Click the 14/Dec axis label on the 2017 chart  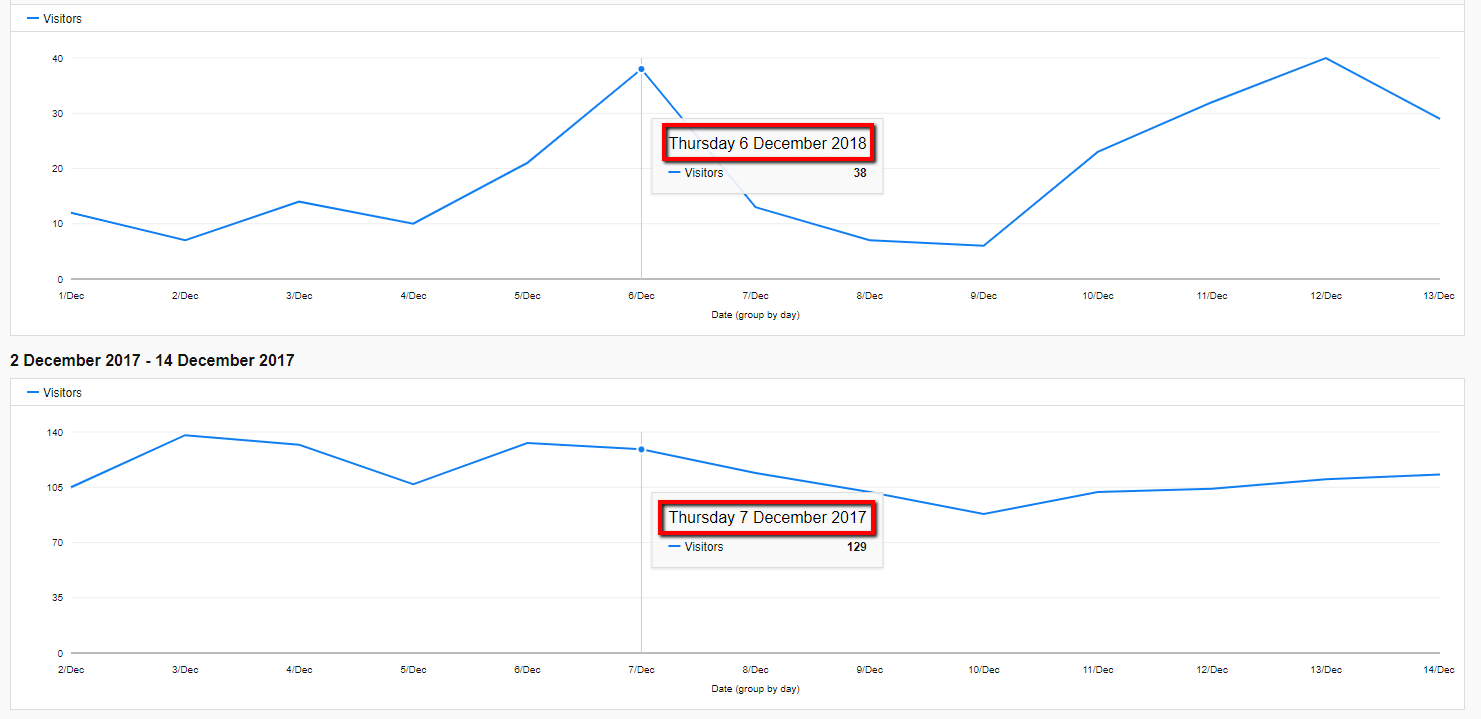click(x=1439, y=670)
